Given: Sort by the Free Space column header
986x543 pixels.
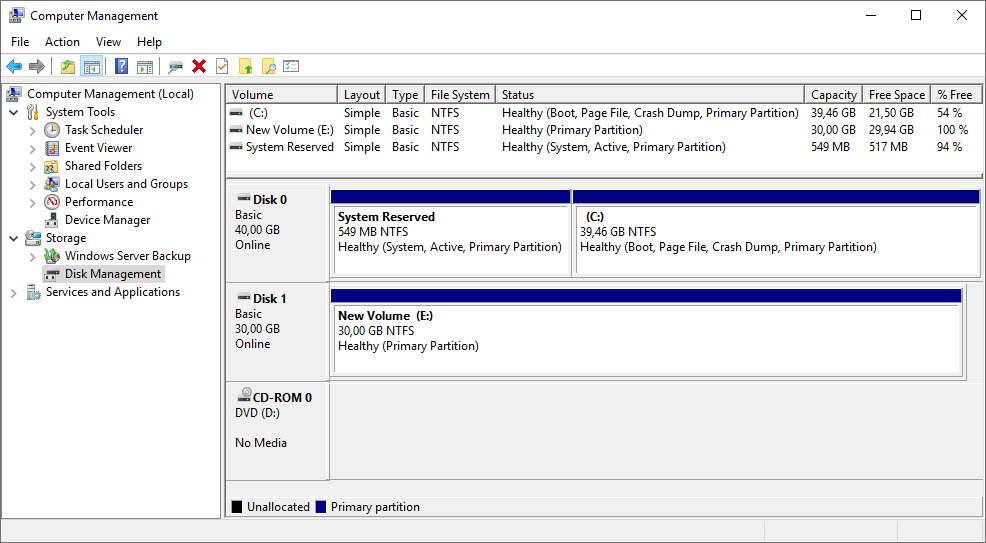Looking at the screenshot, I should 897,94.
